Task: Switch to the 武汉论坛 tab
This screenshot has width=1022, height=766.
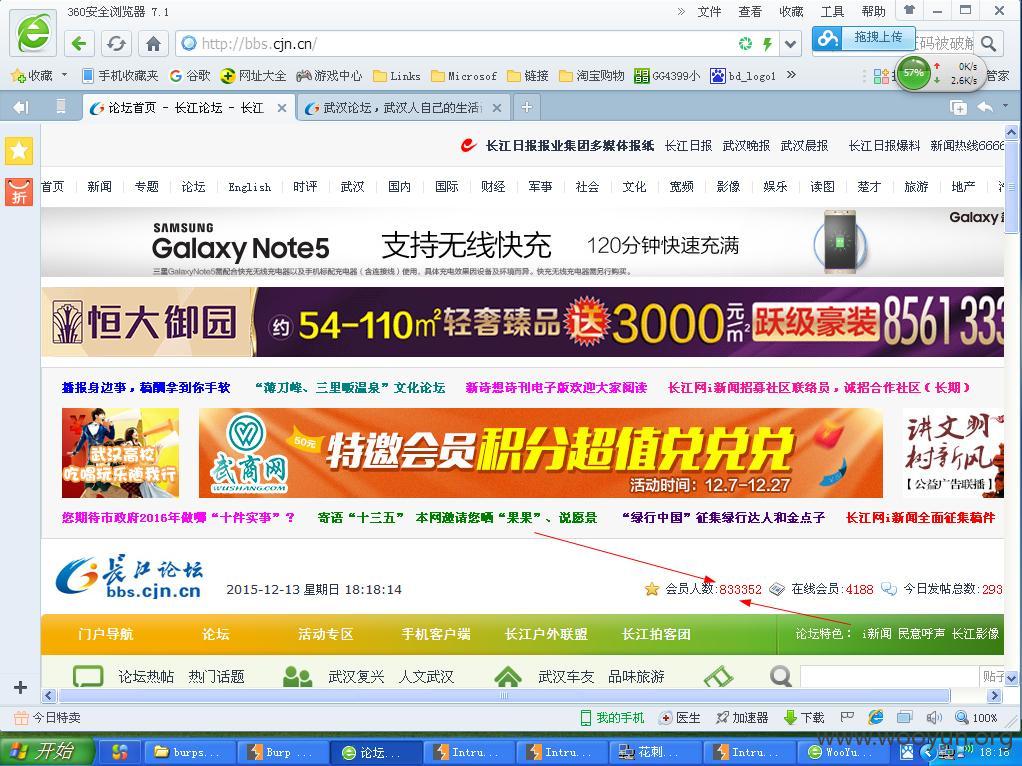Action: pyautogui.click(x=403, y=108)
